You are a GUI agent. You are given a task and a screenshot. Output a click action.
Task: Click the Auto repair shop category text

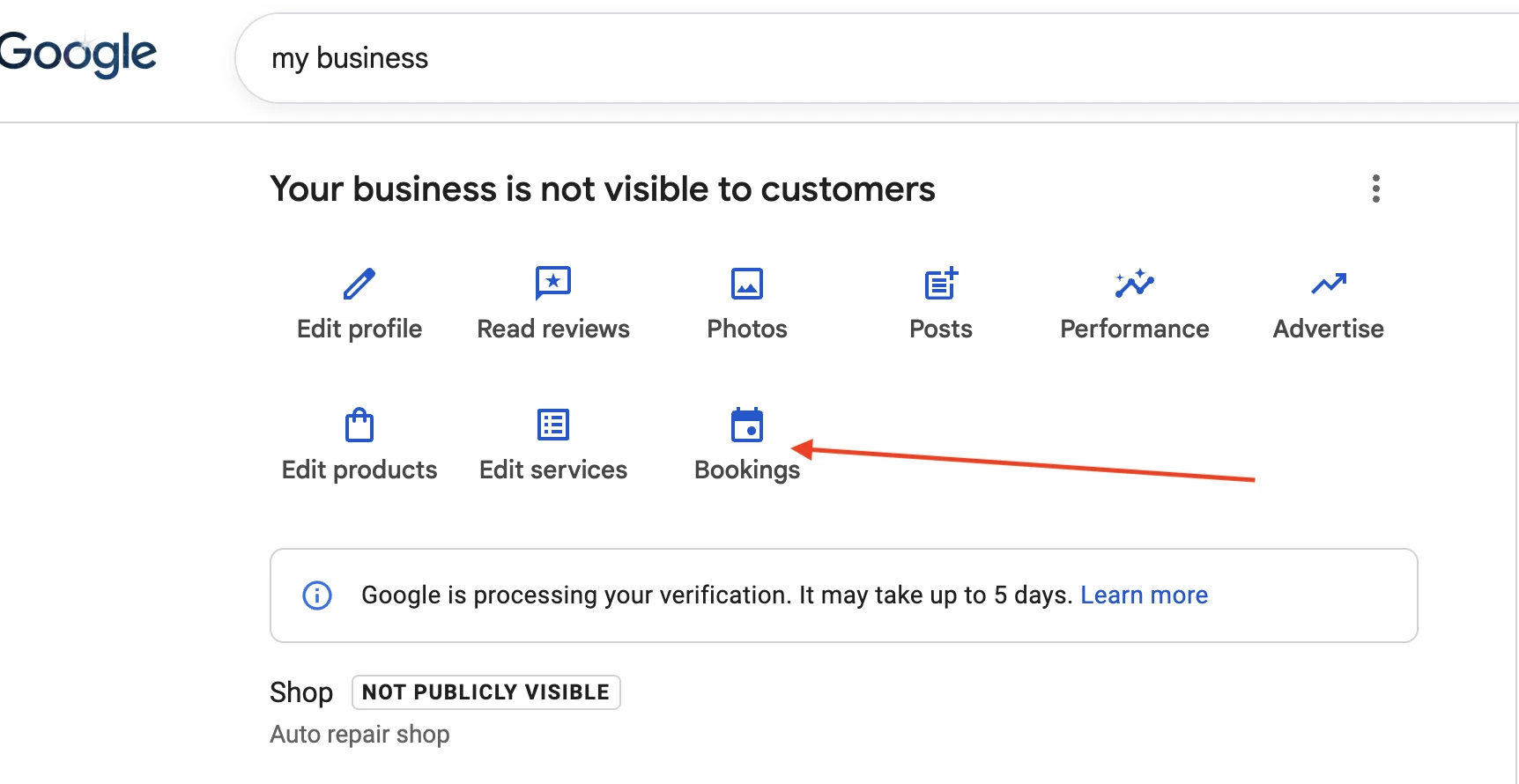(359, 735)
